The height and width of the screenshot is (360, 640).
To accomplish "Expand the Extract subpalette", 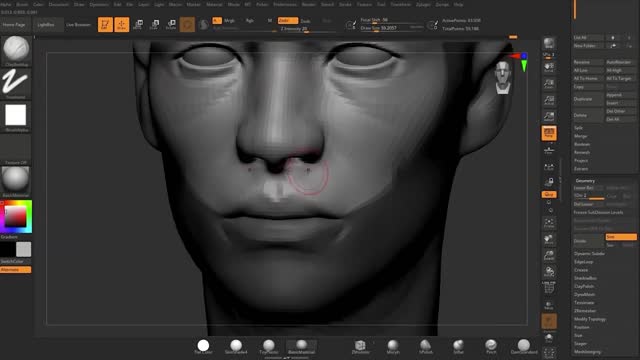I will click(x=581, y=169).
